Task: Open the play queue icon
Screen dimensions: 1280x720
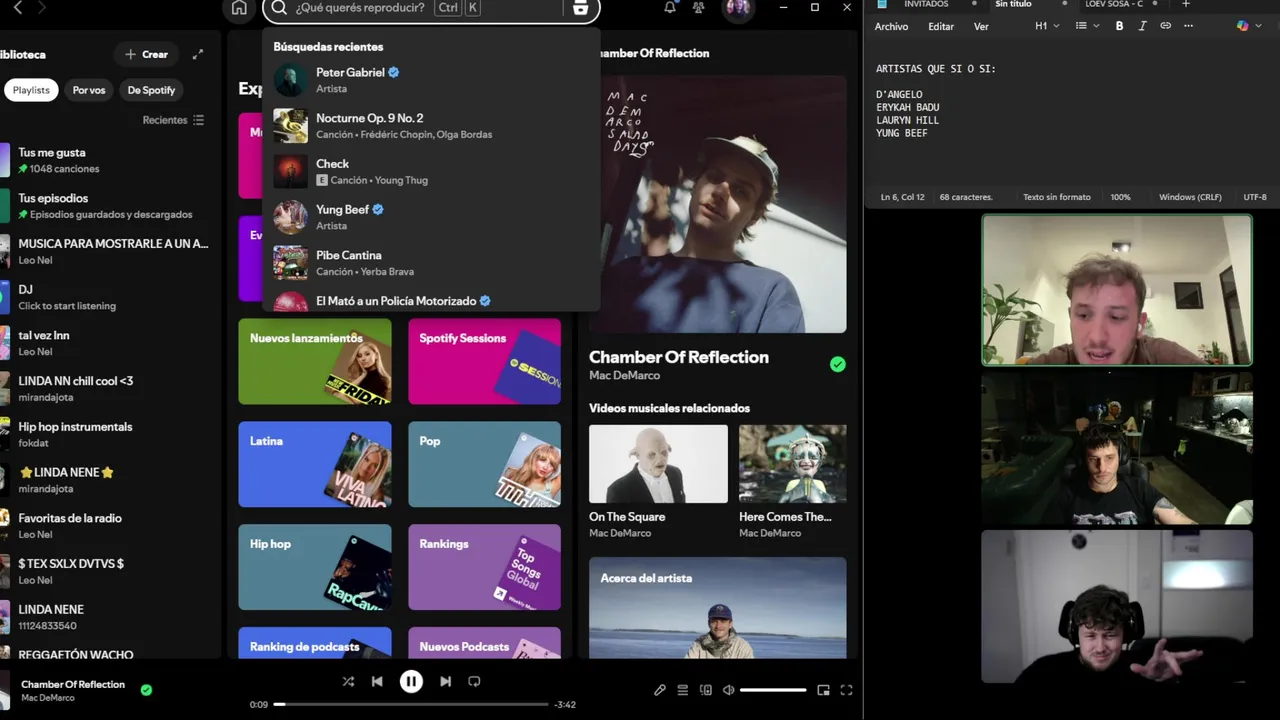Action: [x=683, y=690]
